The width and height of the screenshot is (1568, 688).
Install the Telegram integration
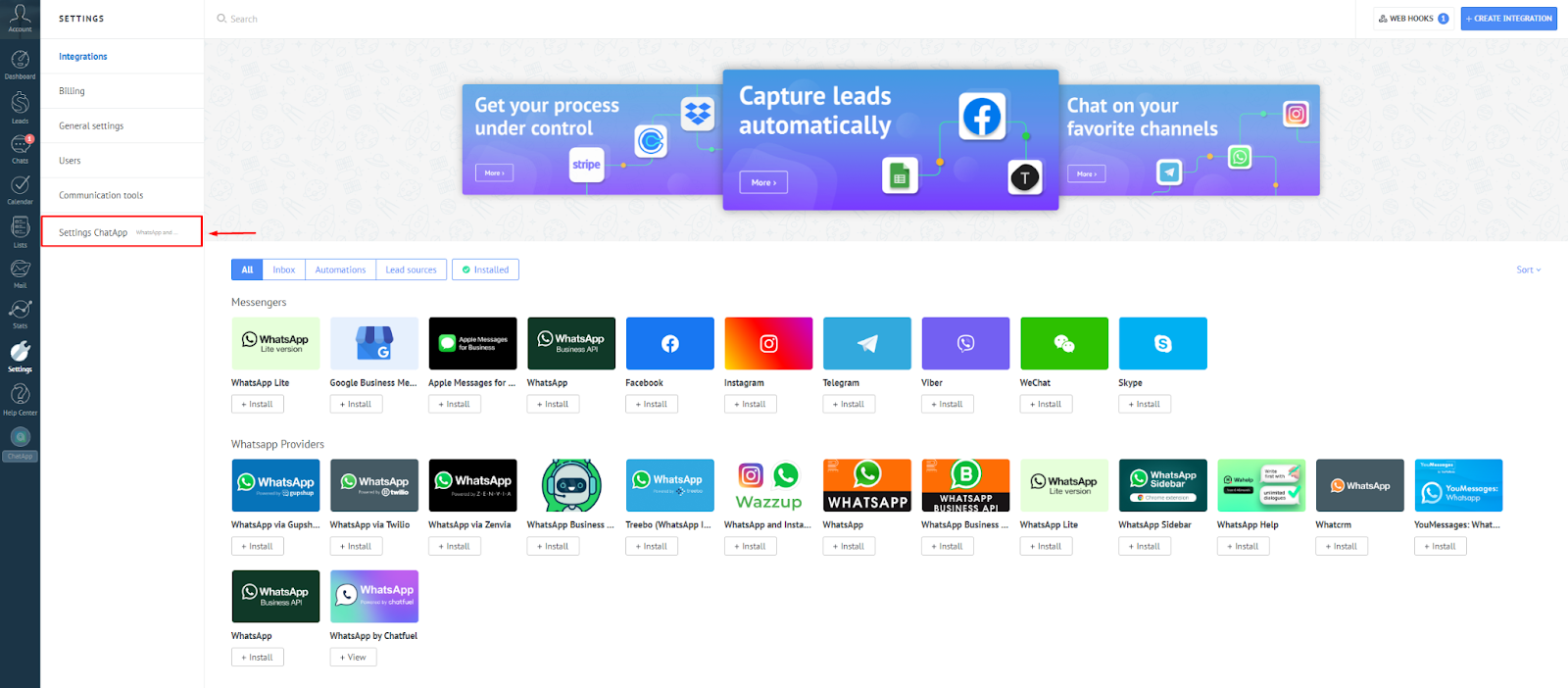(x=849, y=404)
